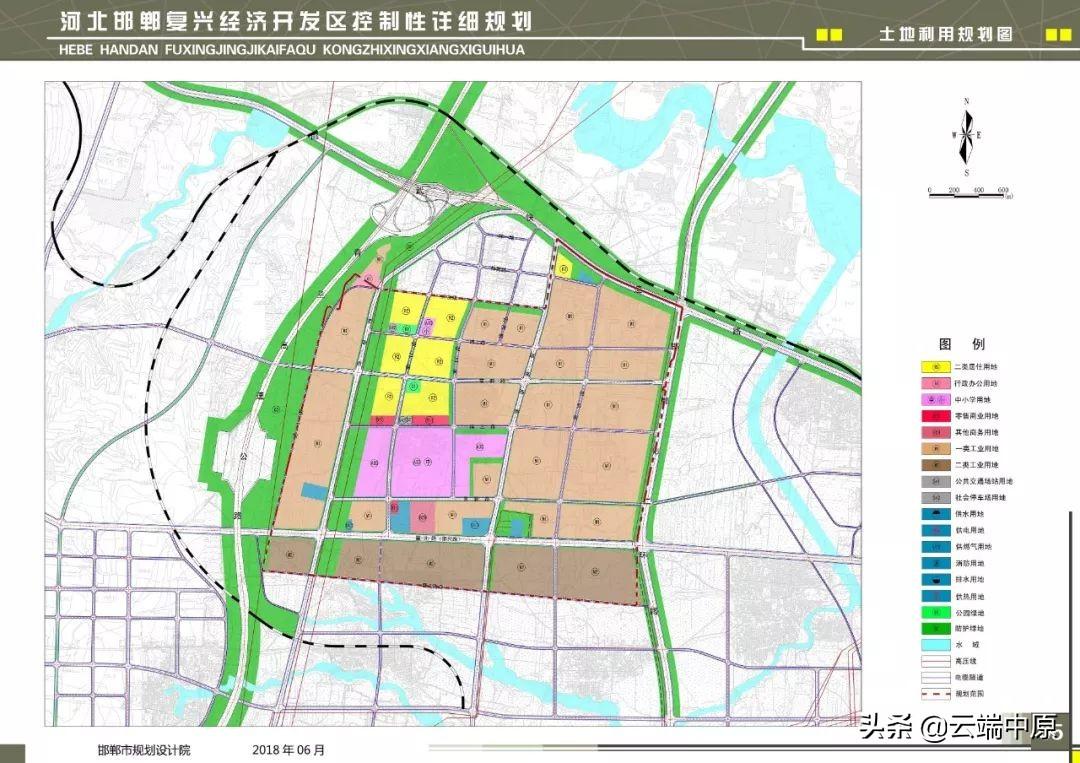Viewport: 1080px width, 763px height.
Task: Click the scale bar below the compass
Action: point(968,194)
